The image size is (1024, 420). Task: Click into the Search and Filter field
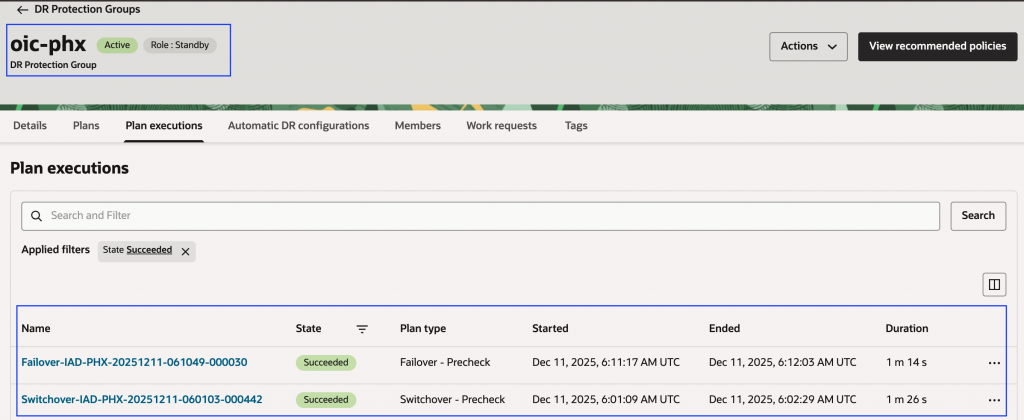(x=490, y=215)
